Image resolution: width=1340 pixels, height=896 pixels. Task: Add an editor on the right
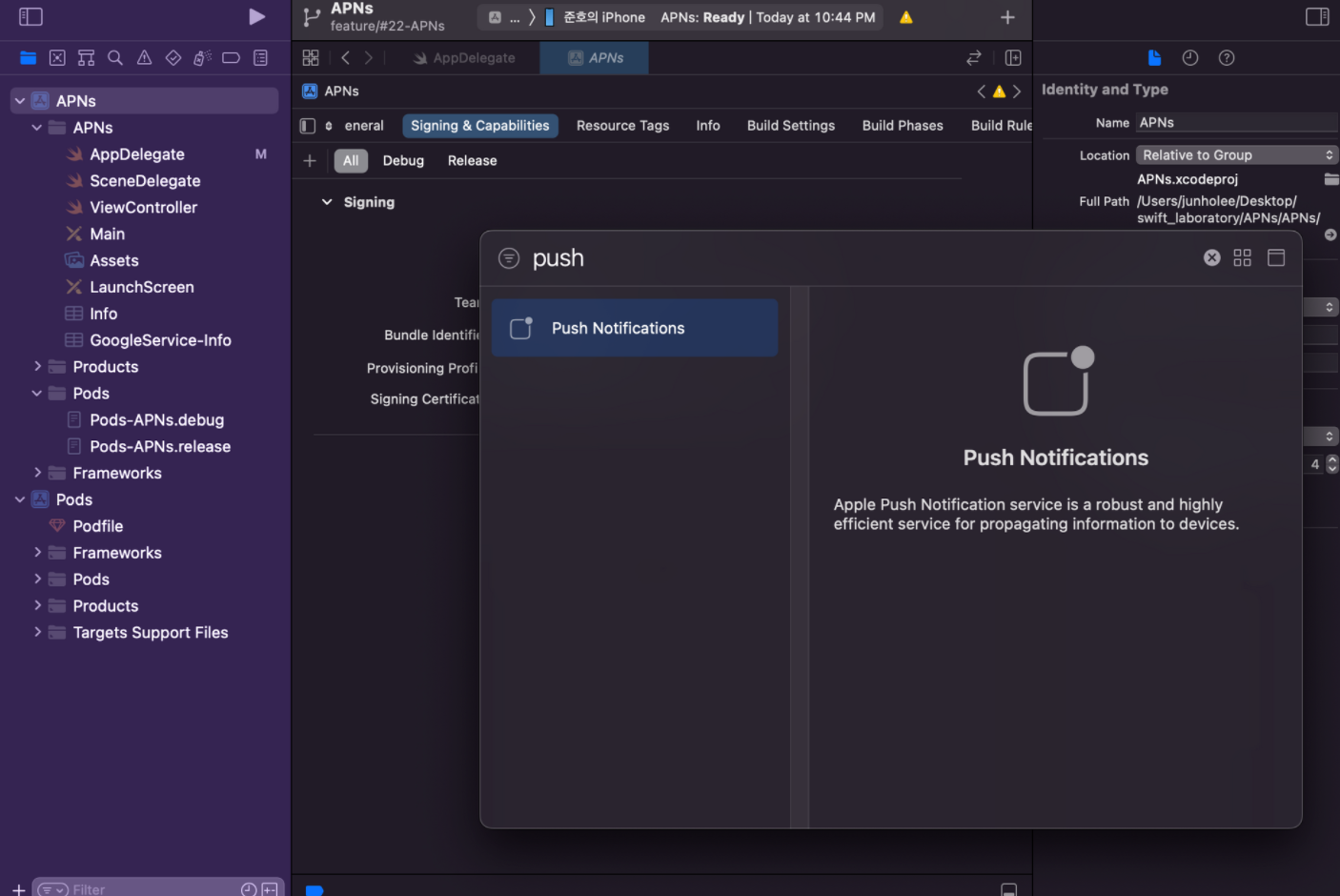pos(1013,58)
